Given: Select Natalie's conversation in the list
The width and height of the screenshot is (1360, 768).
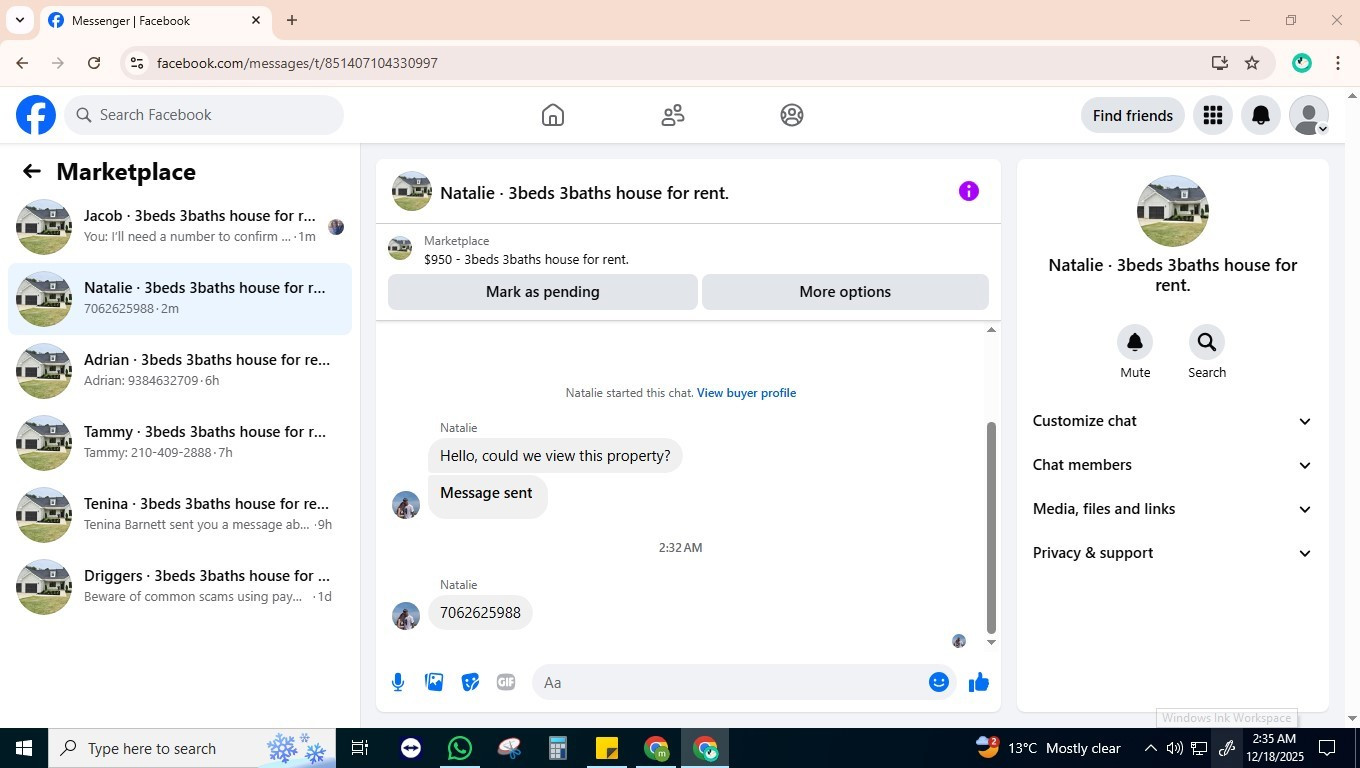Looking at the screenshot, I should pos(180,299).
